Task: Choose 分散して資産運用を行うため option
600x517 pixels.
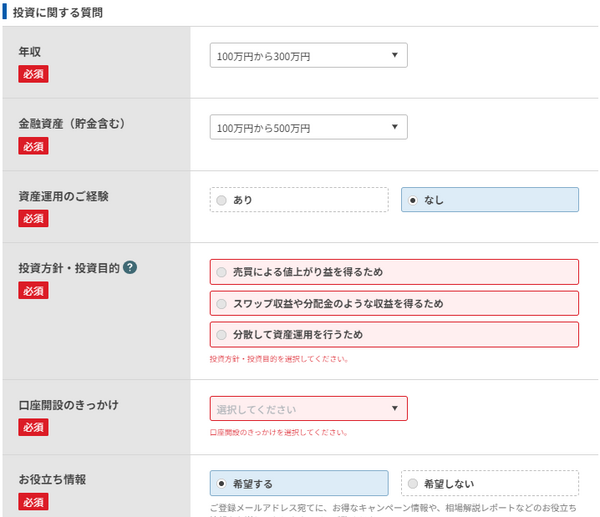Action: pos(394,334)
